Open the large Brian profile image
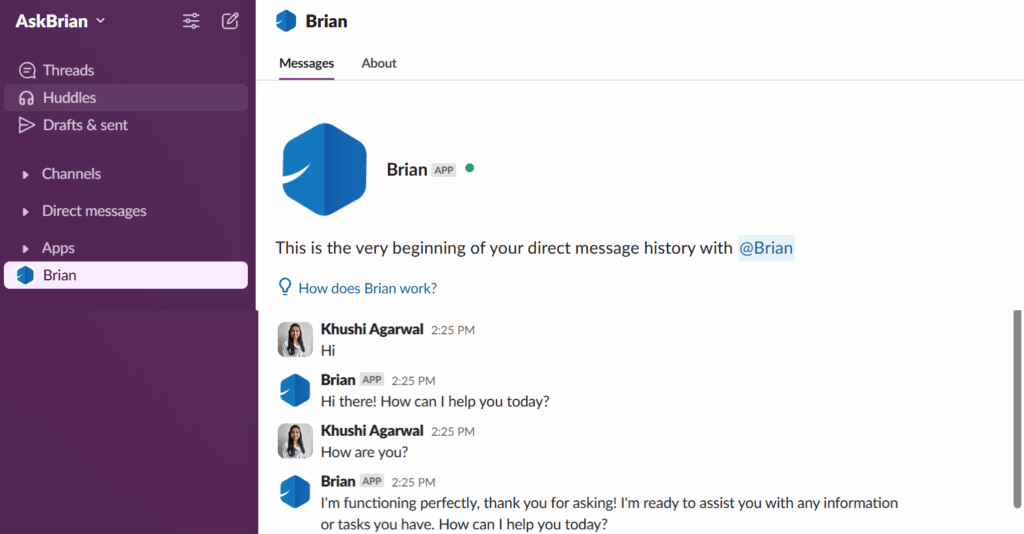The width and height of the screenshot is (1024, 534). click(324, 169)
